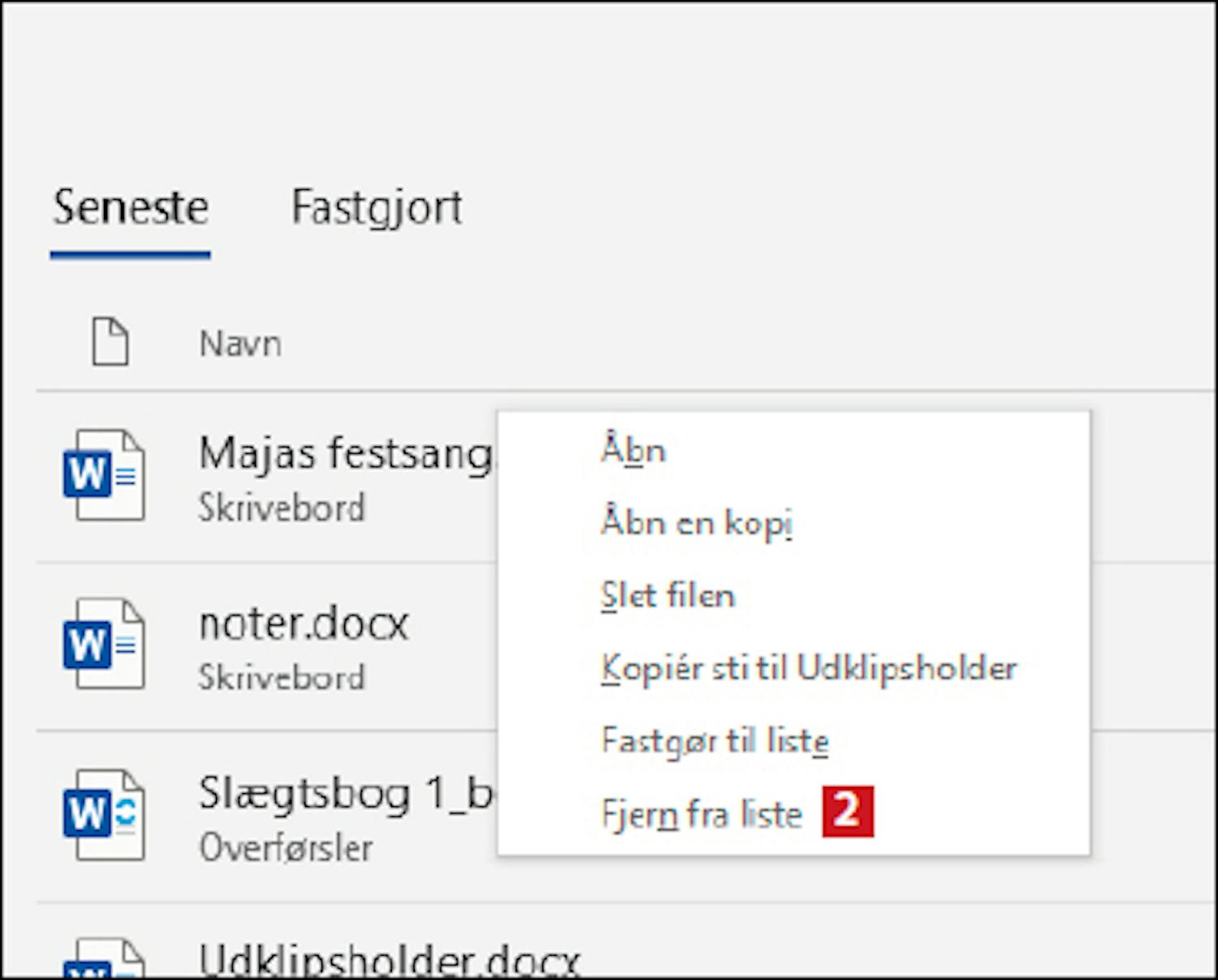Viewport: 1218px width, 980px height.
Task: Open the noter.docx file
Action: click(x=304, y=624)
